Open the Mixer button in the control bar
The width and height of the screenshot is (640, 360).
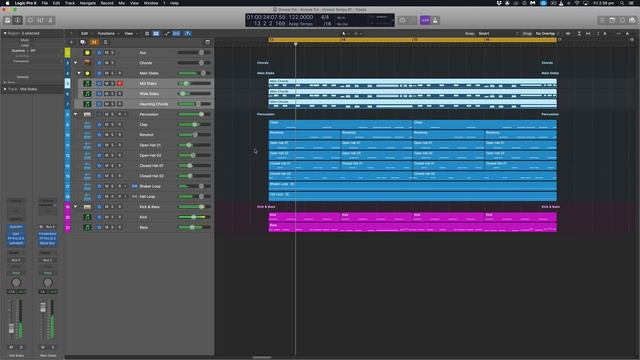point(40,20)
